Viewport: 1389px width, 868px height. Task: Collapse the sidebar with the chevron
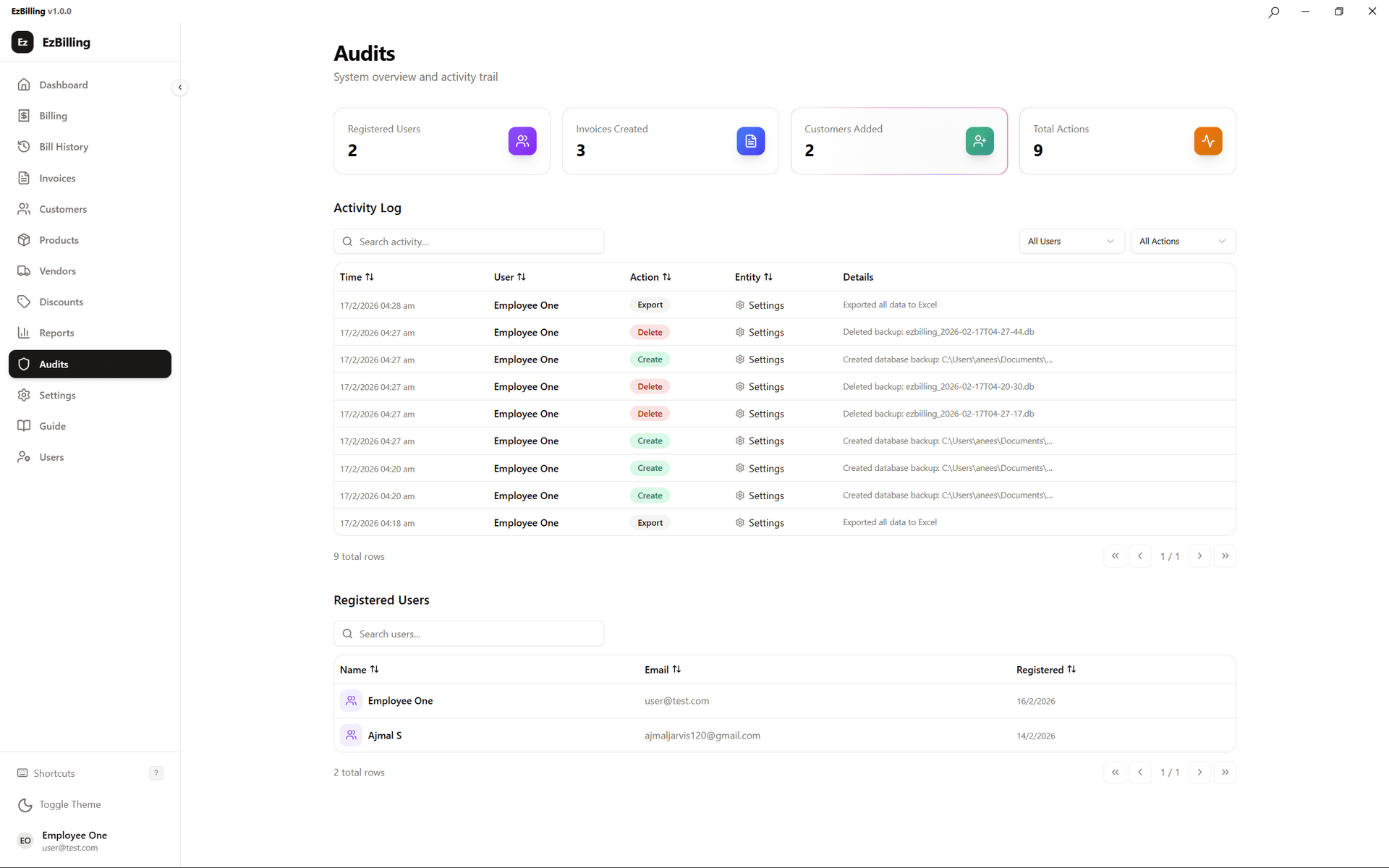click(x=180, y=88)
